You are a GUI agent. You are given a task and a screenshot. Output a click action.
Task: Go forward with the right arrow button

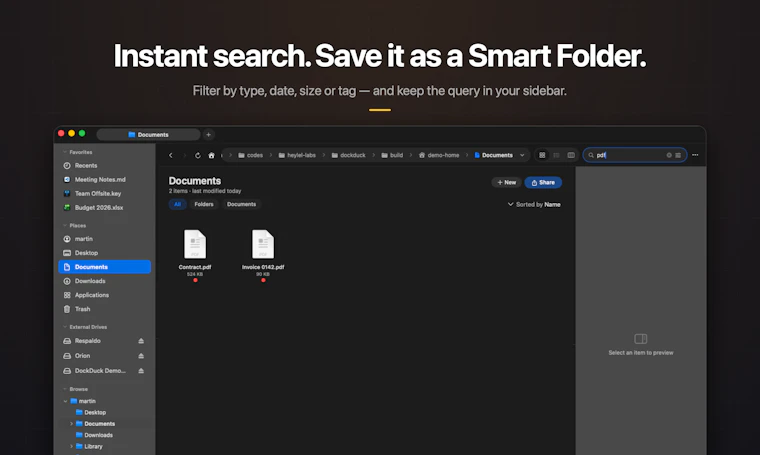click(x=184, y=155)
